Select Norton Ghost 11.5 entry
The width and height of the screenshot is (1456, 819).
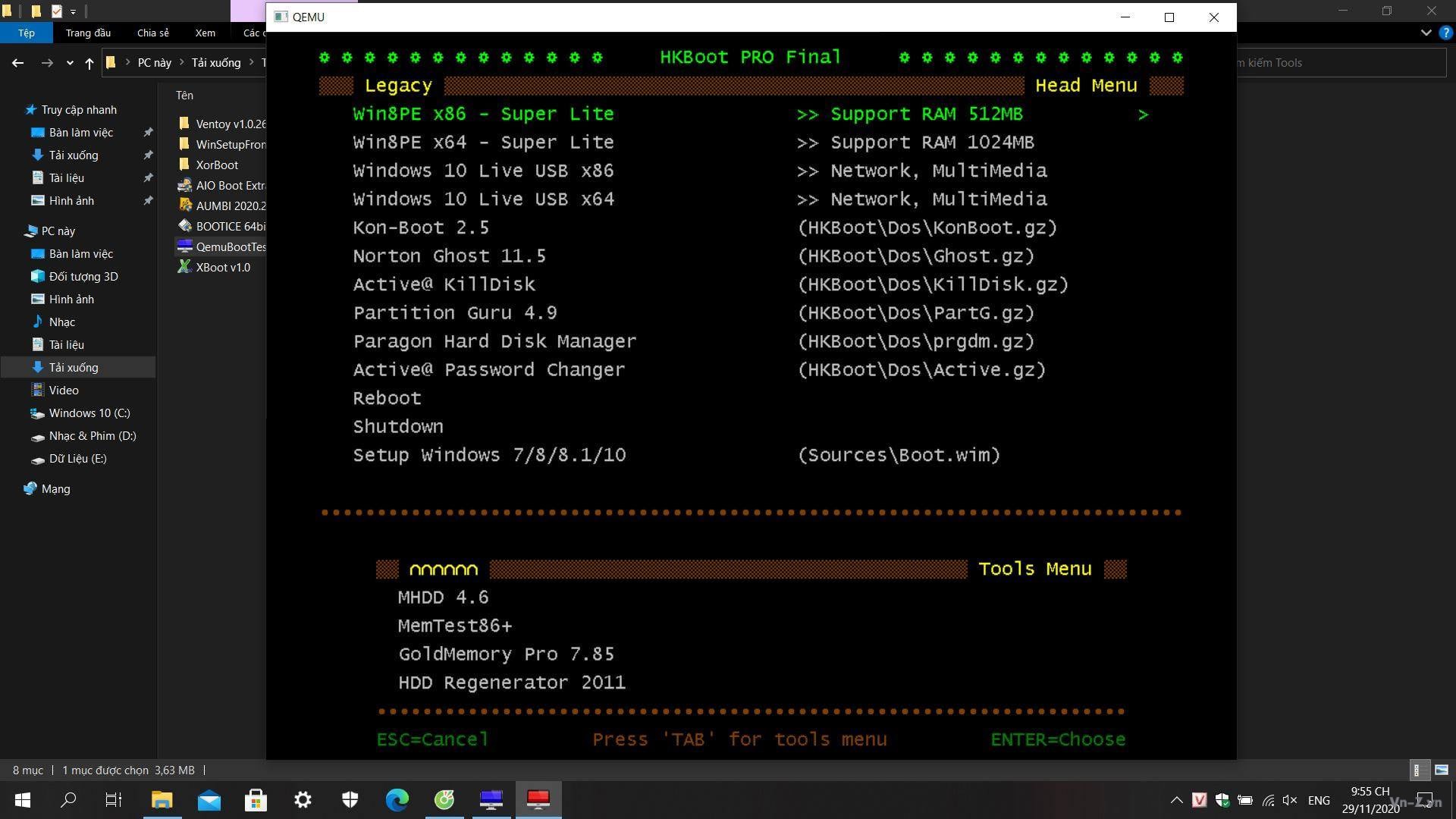click(449, 256)
